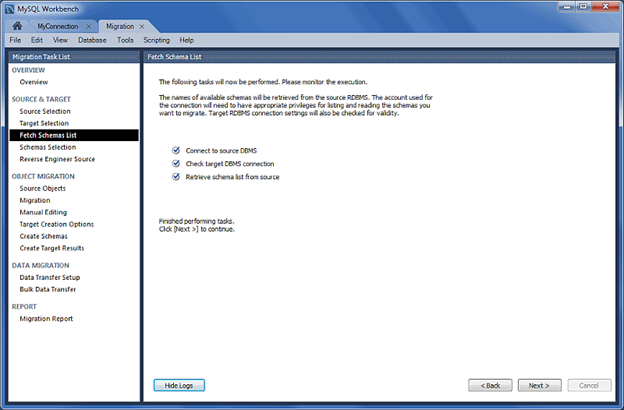Open the Scripting menu
The height and width of the screenshot is (410, 624).
point(156,40)
